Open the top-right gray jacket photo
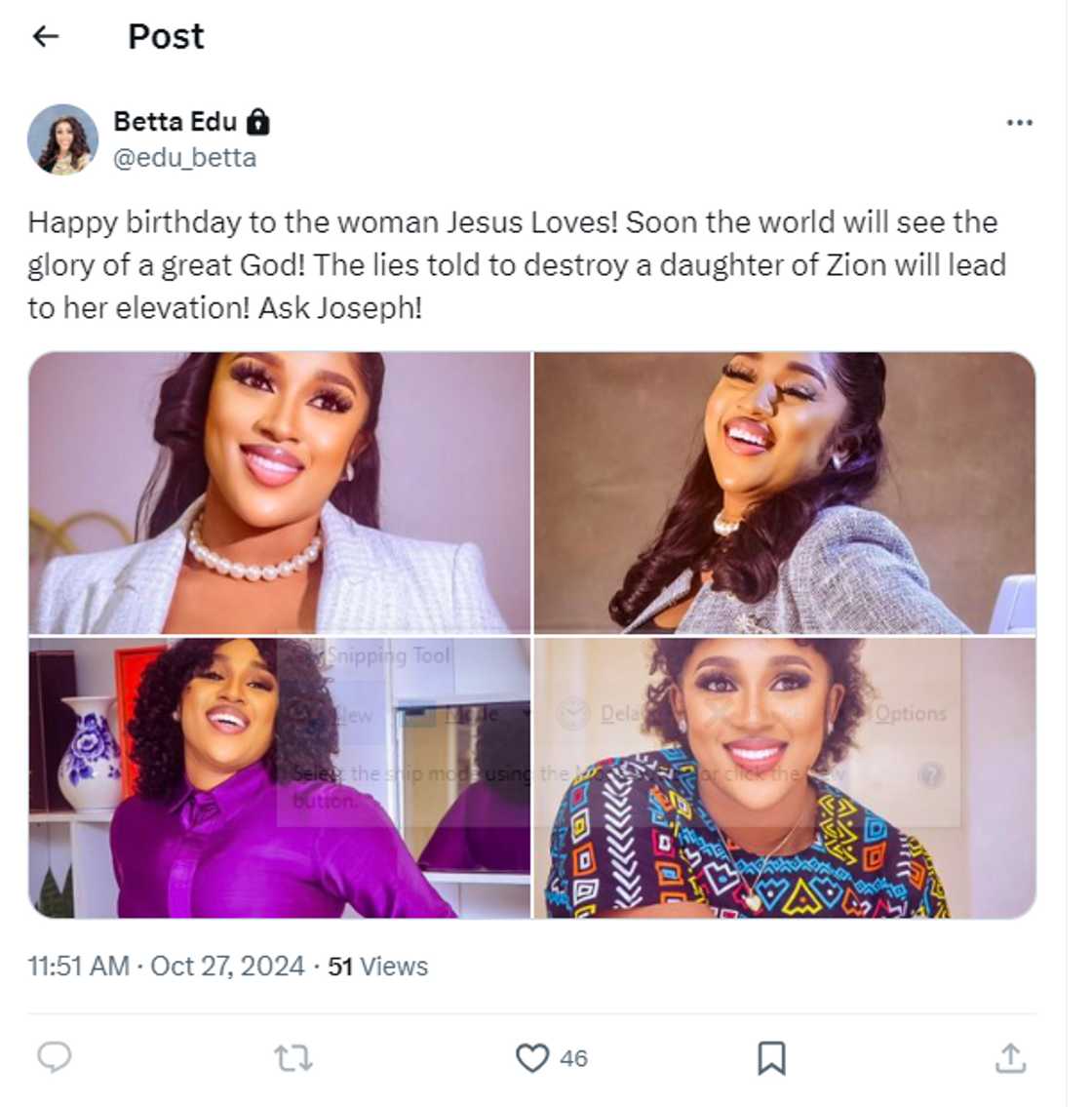 (785, 494)
